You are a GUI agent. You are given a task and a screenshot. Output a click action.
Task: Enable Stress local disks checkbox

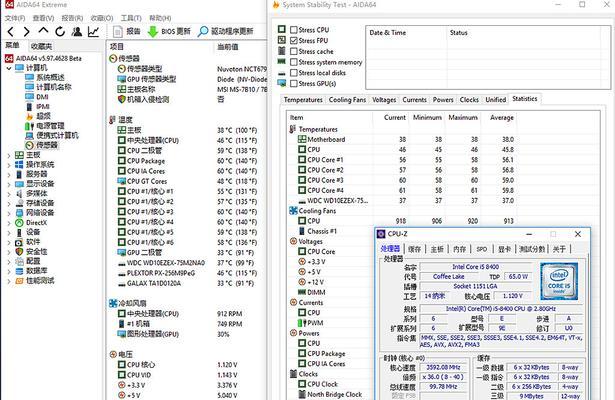click(294, 73)
